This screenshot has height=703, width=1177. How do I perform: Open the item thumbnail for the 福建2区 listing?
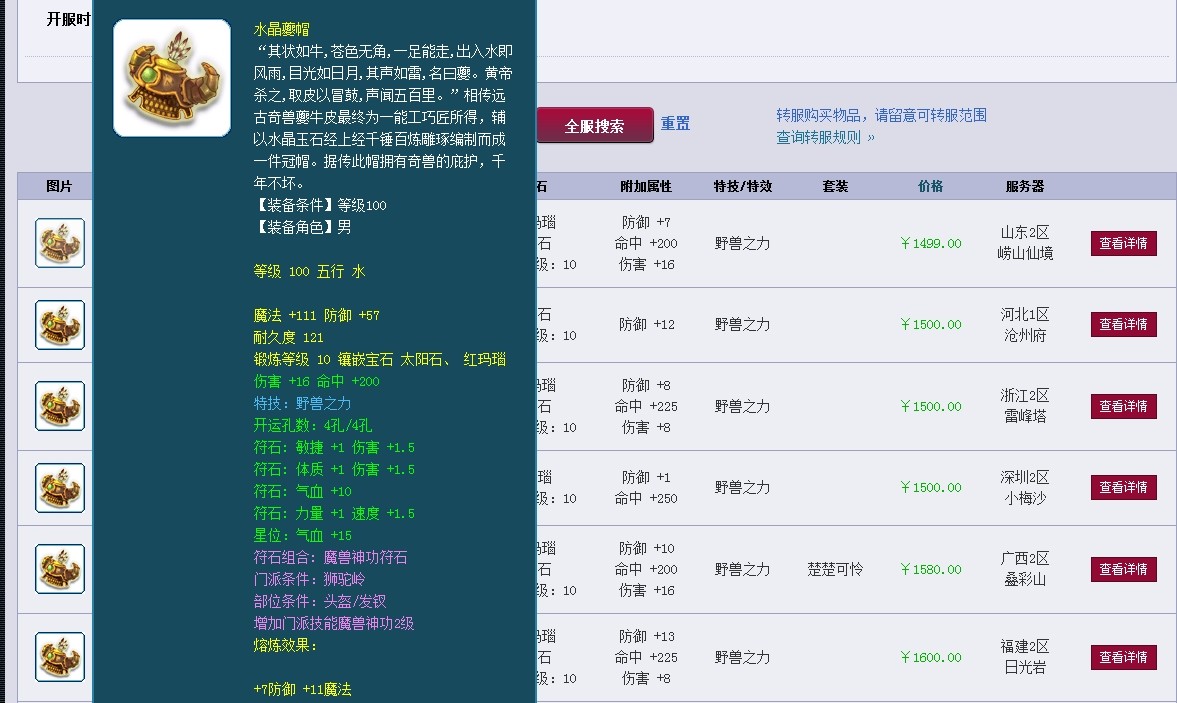[60, 657]
